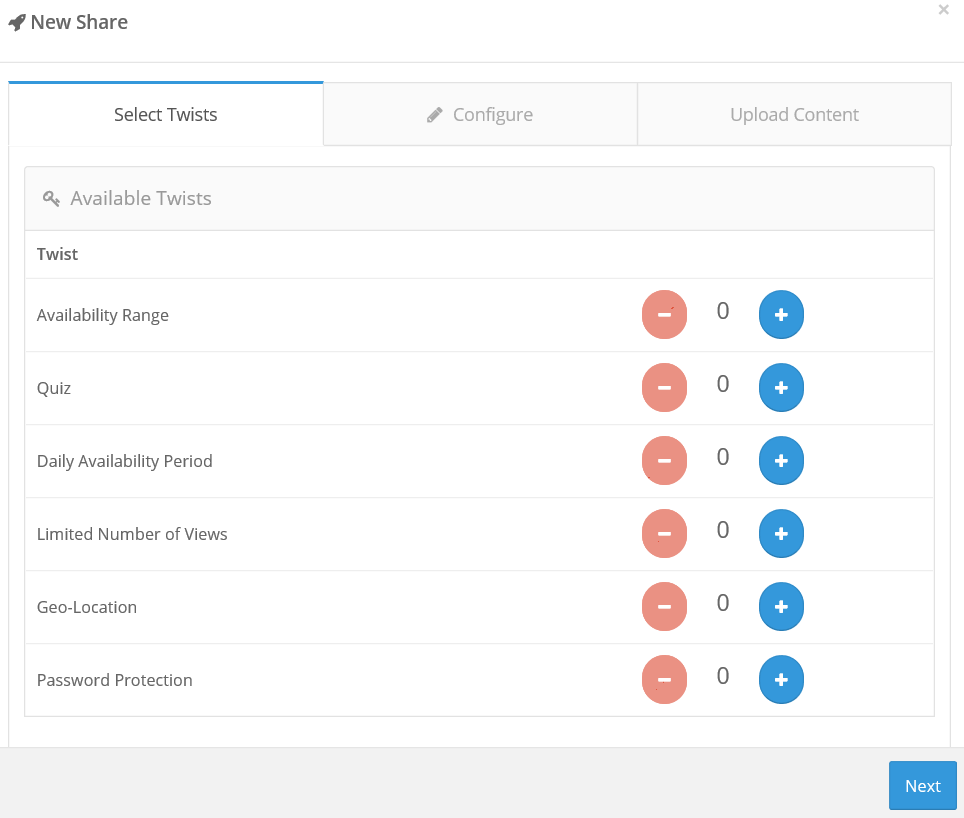
Task: Click the Daily Availability Period count value
Action: pos(723,457)
